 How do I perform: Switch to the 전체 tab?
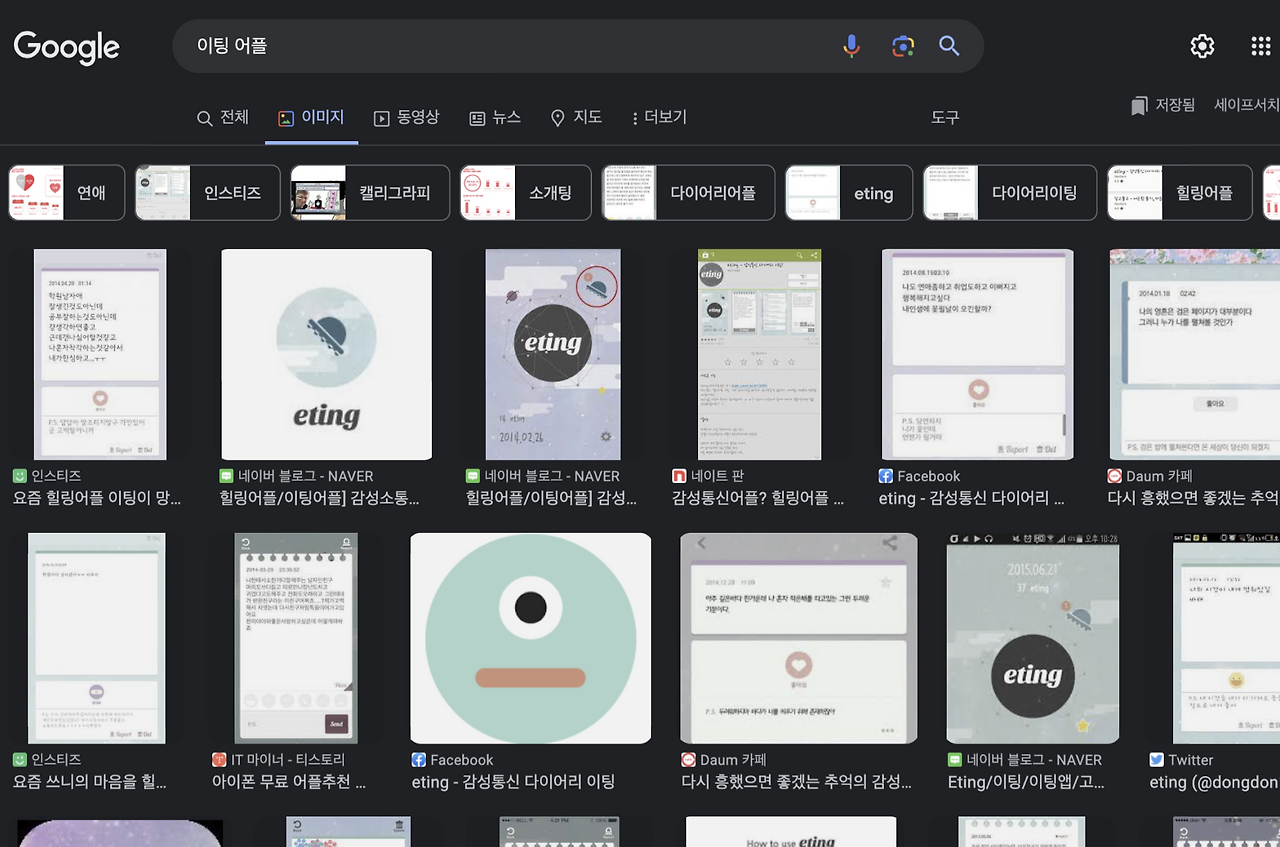[223, 118]
